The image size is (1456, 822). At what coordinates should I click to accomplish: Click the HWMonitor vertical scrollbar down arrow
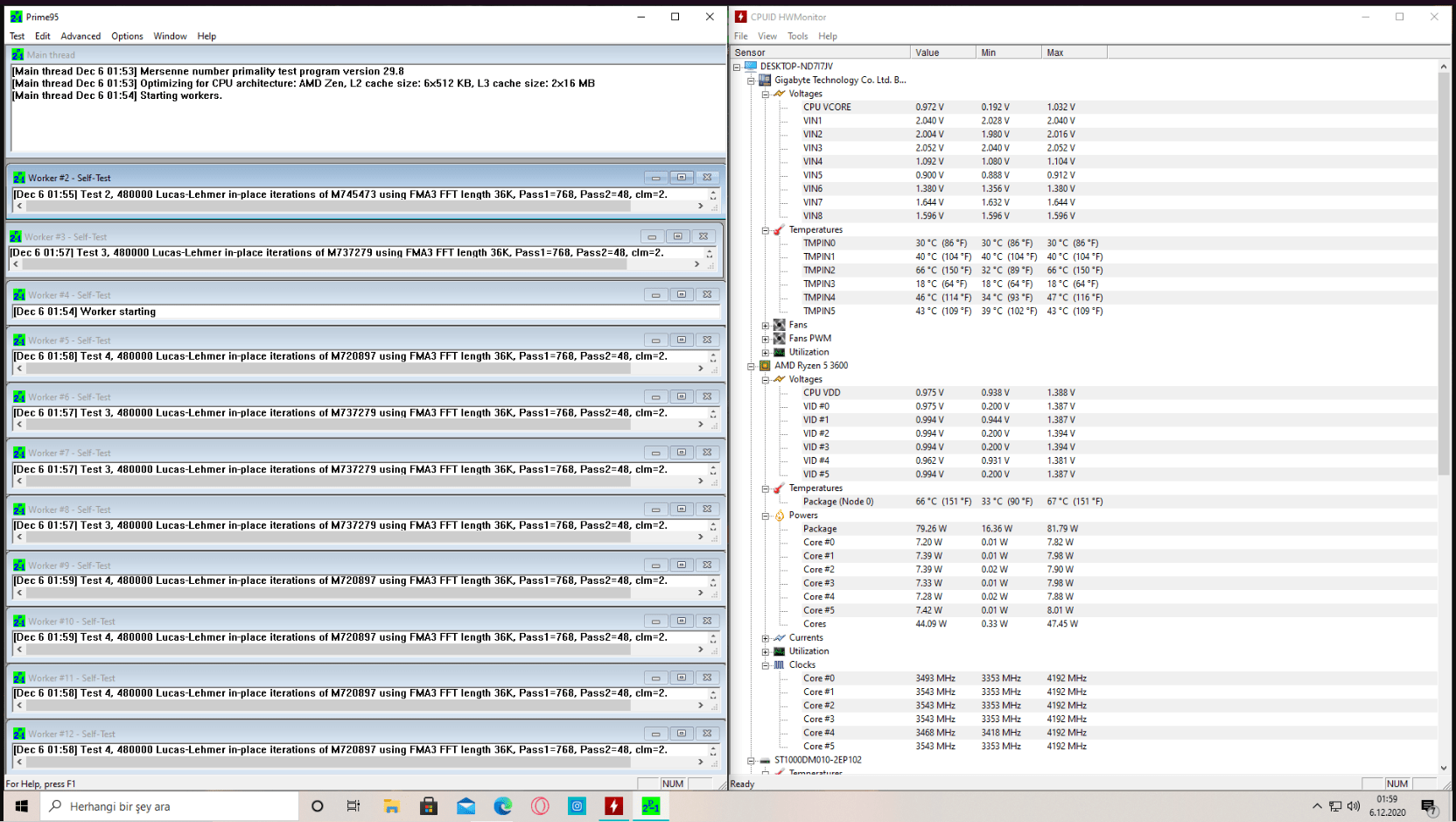[1444, 768]
